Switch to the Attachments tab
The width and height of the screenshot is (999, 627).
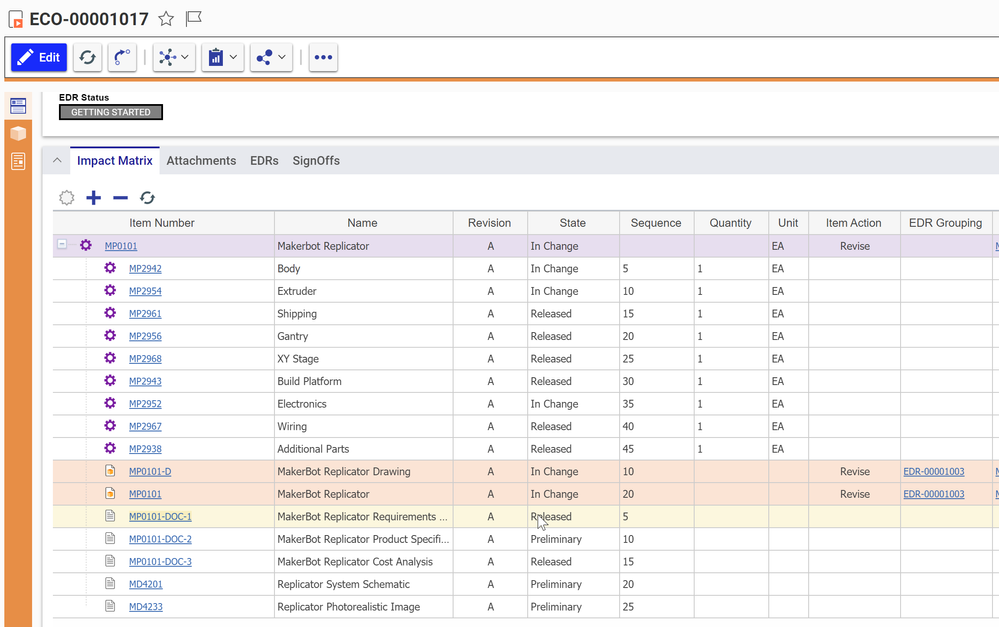click(x=201, y=161)
